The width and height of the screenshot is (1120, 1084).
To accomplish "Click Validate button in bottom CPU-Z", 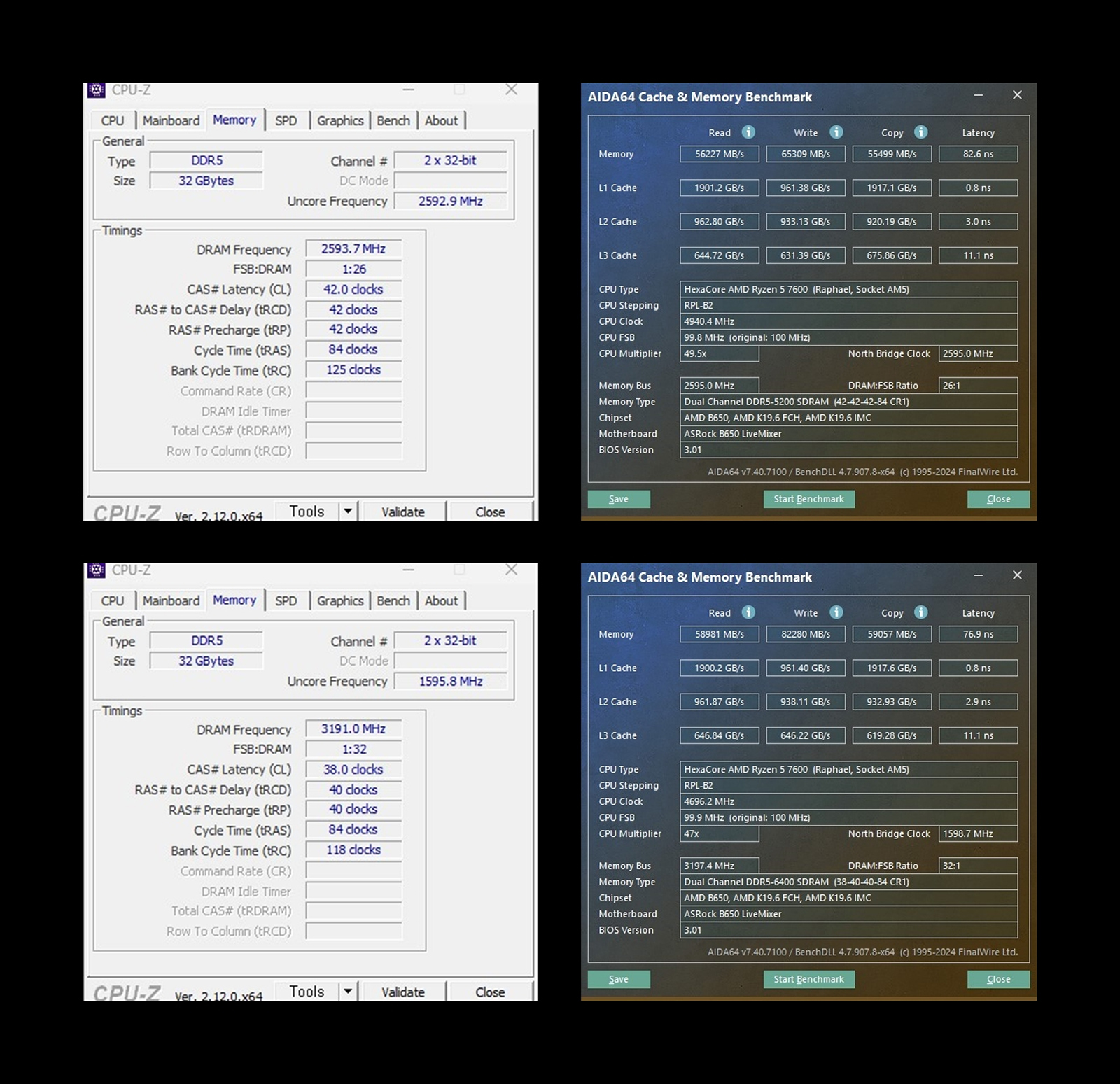I will 403,992.
